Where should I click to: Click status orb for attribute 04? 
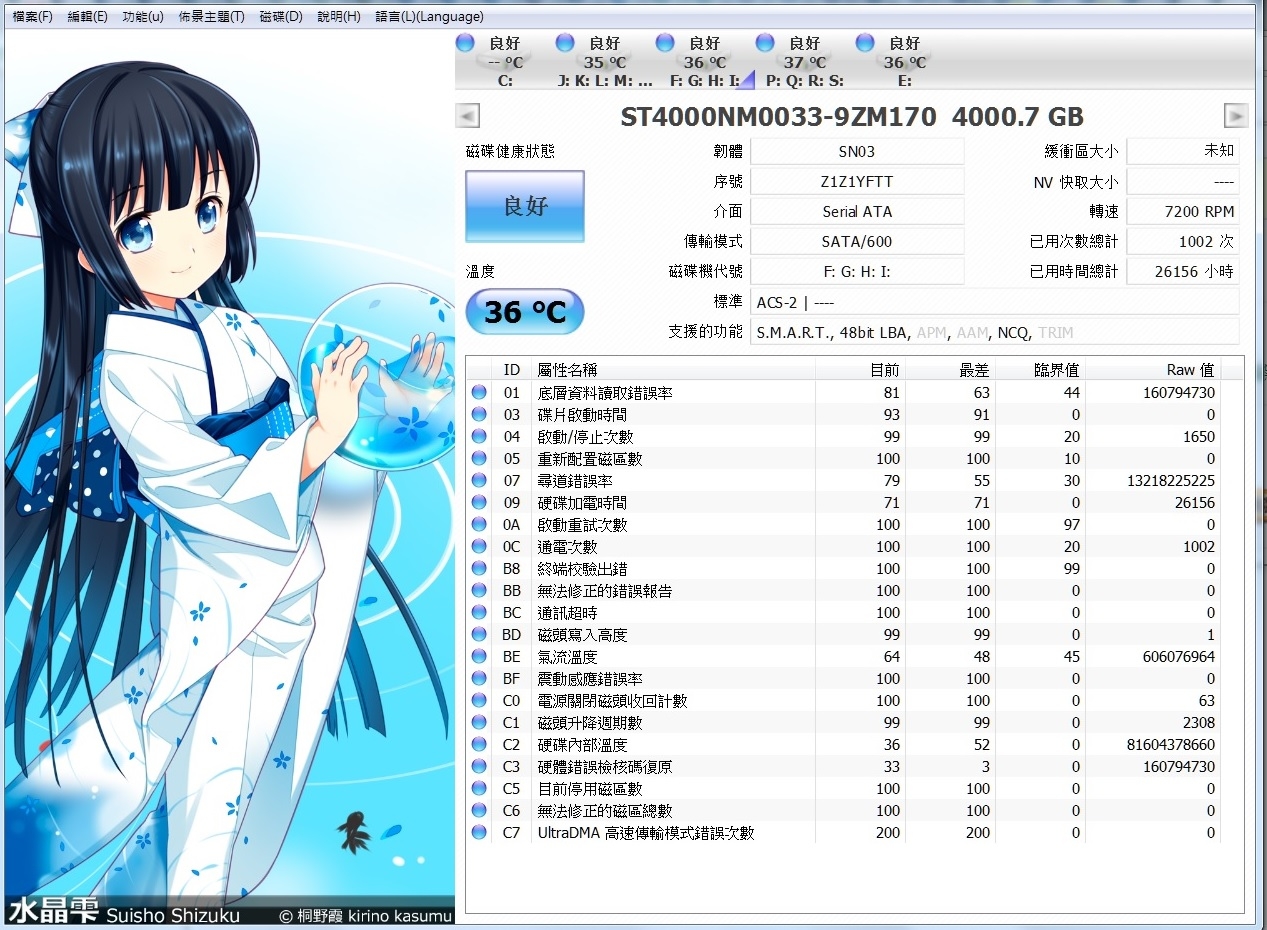[x=479, y=437]
